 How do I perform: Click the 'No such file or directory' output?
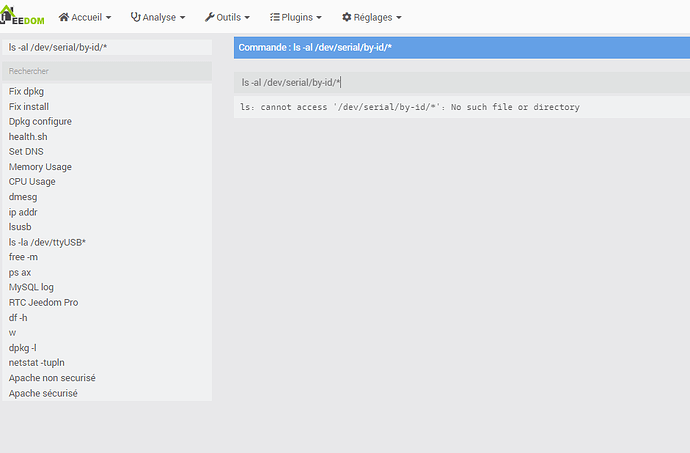[515, 107]
